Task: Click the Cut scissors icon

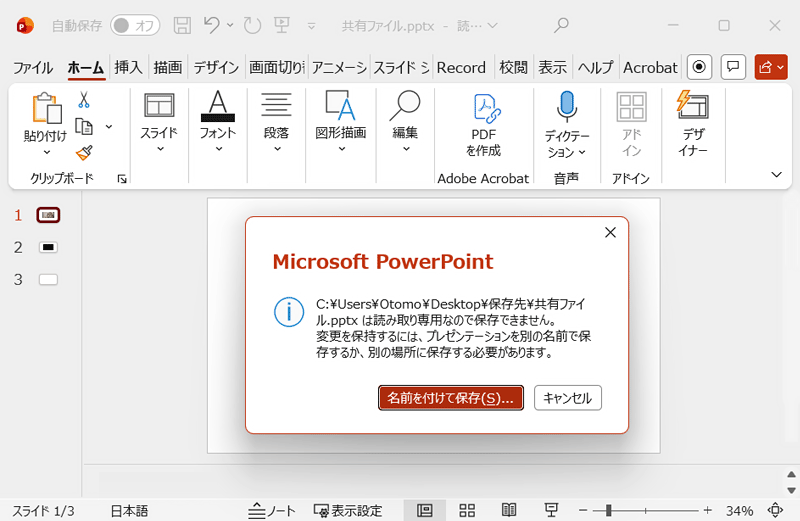Action: (84, 100)
